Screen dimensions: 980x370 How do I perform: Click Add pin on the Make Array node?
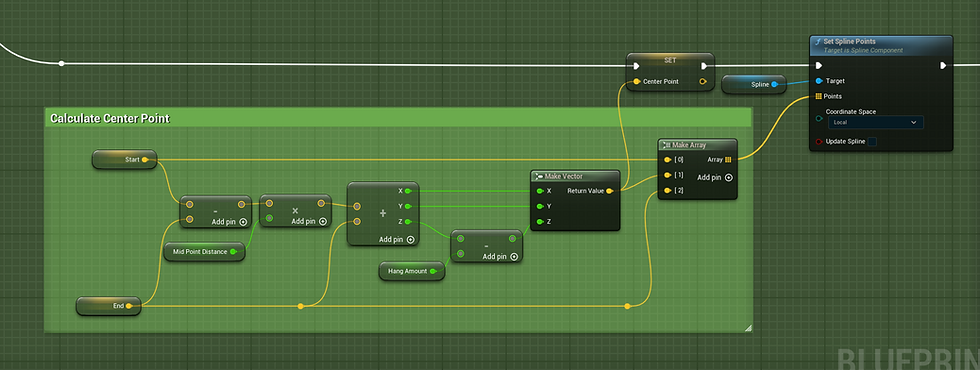click(714, 178)
